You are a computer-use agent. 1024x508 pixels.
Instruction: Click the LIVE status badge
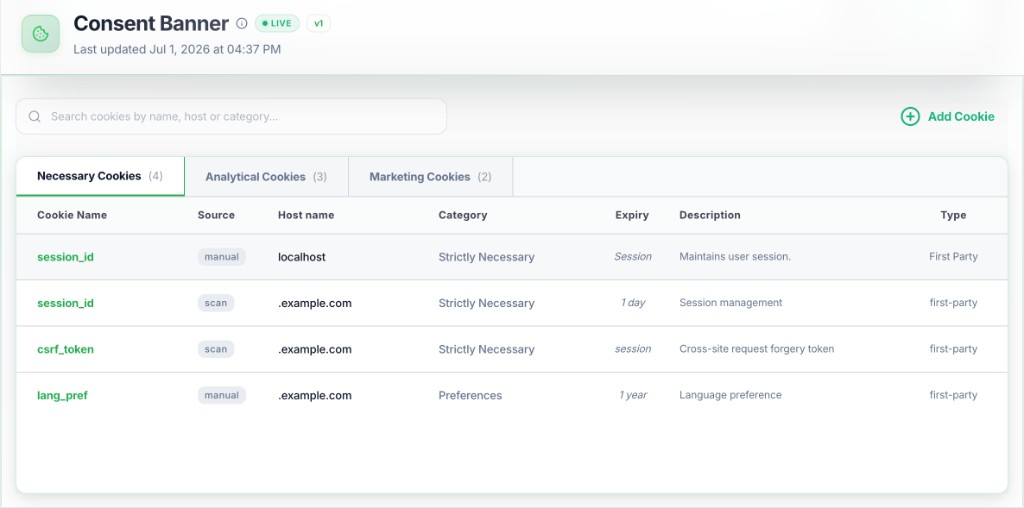click(277, 24)
